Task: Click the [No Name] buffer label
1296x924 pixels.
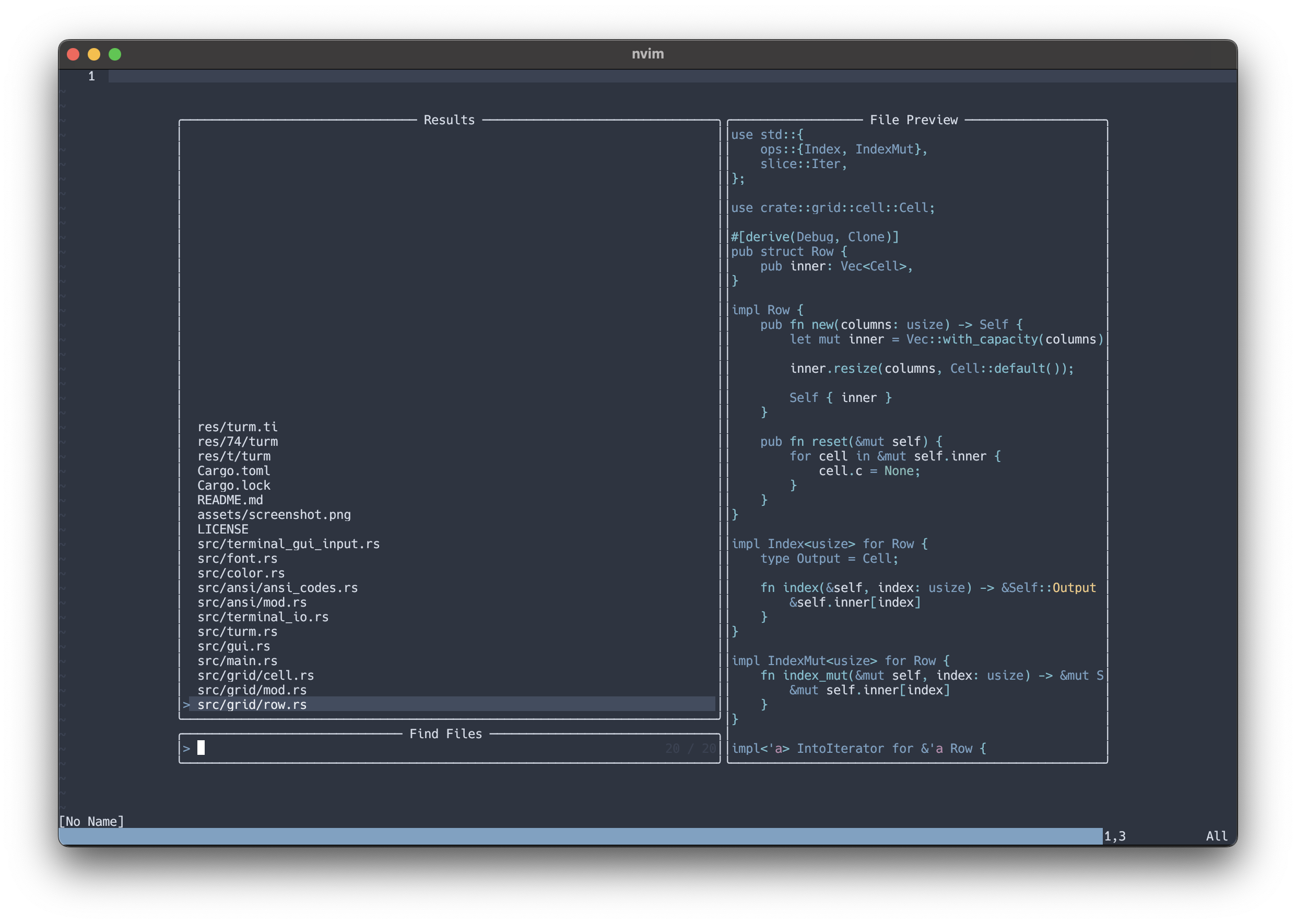Action: (x=91, y=822)
